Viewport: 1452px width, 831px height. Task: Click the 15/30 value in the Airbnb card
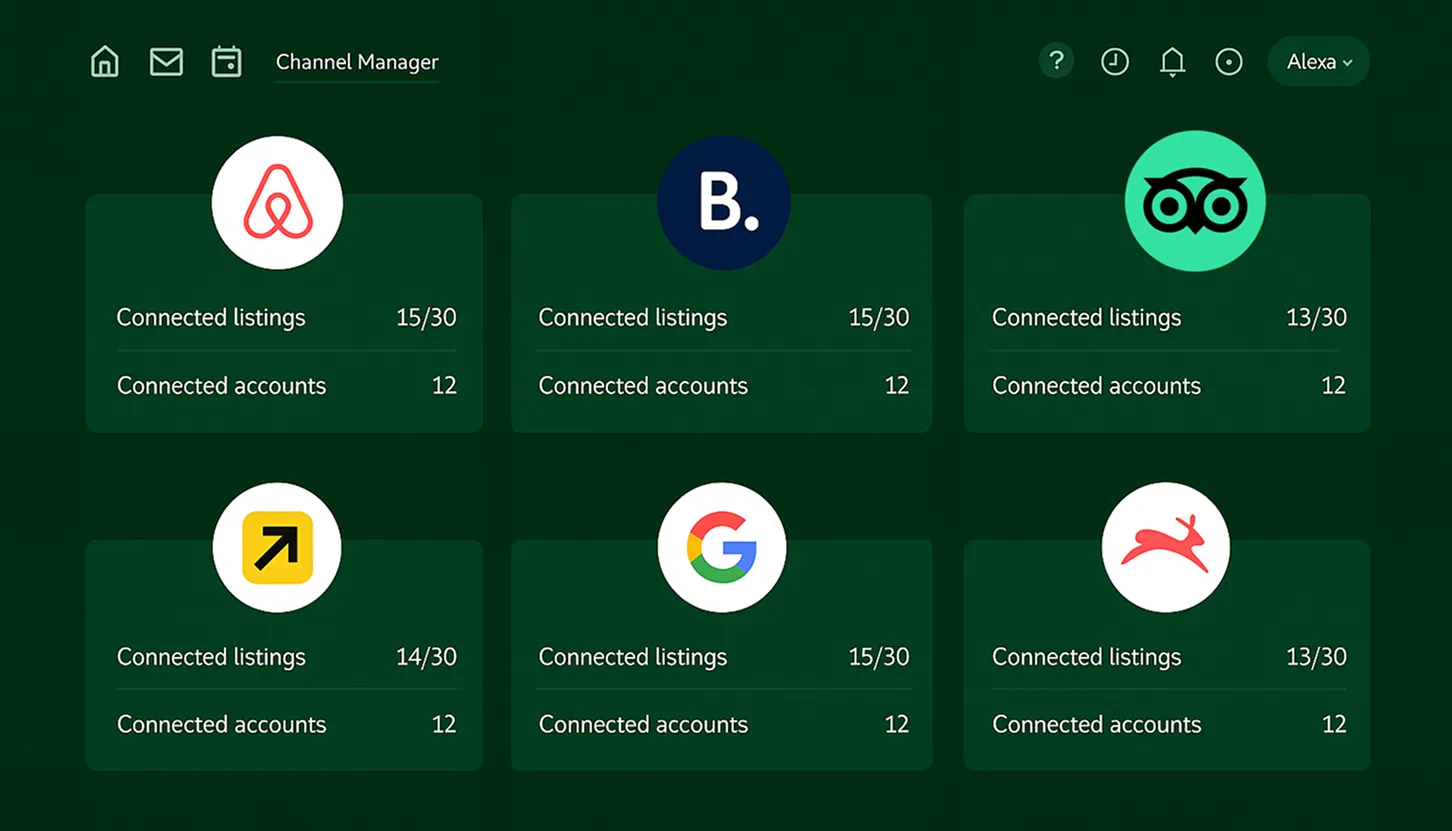coord(426,318)
